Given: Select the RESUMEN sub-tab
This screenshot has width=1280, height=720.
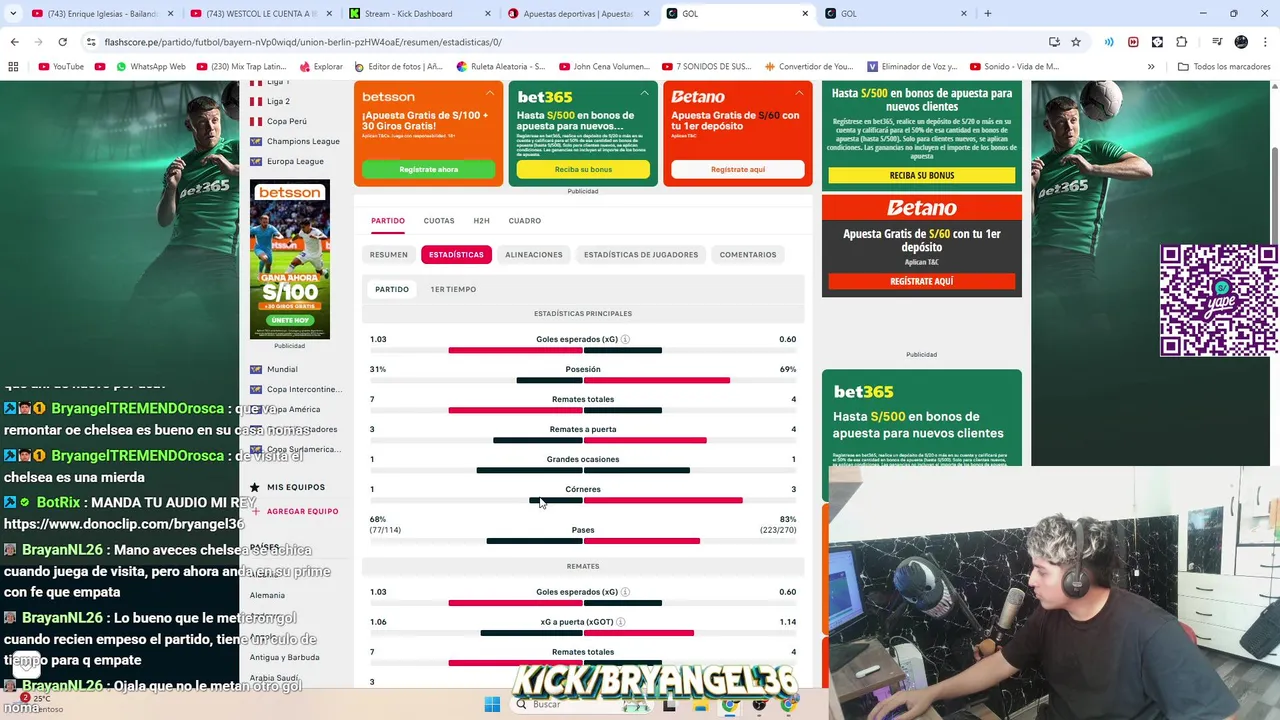Looking at the screenshot, I should pos(389,255).
